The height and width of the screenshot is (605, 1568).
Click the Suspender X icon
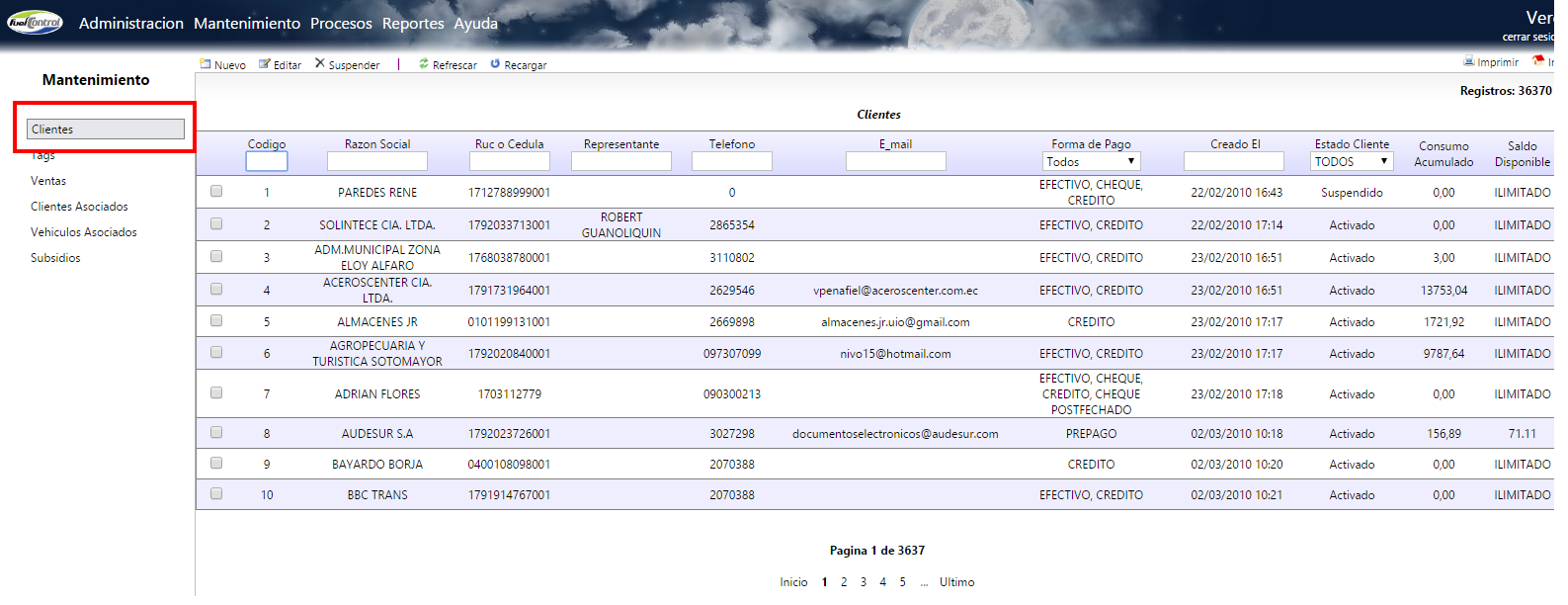coord(319,63)
